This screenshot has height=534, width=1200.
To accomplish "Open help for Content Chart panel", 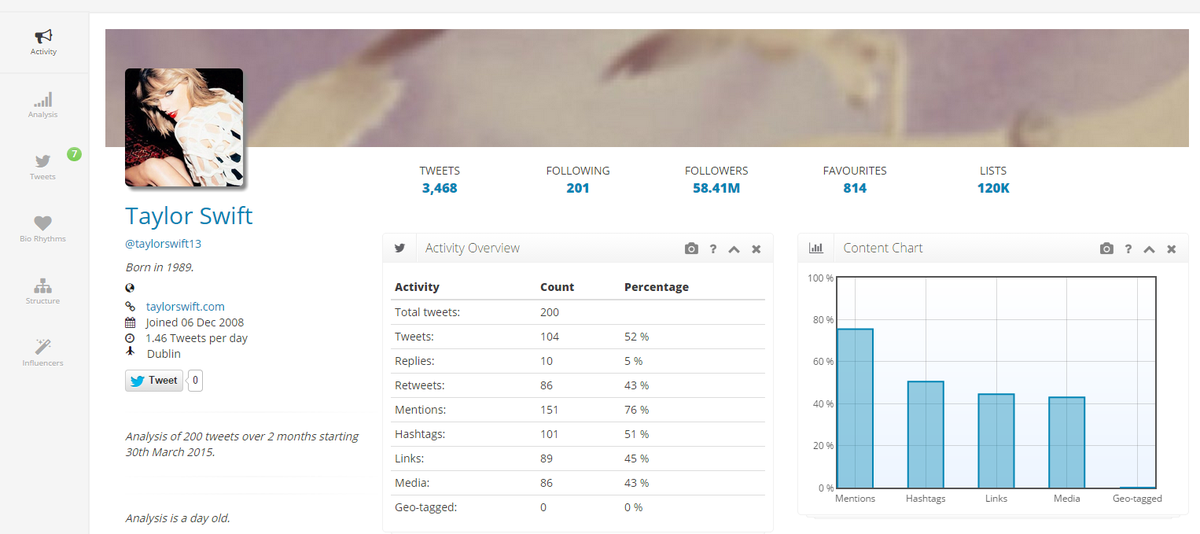I will (1128, 249).
